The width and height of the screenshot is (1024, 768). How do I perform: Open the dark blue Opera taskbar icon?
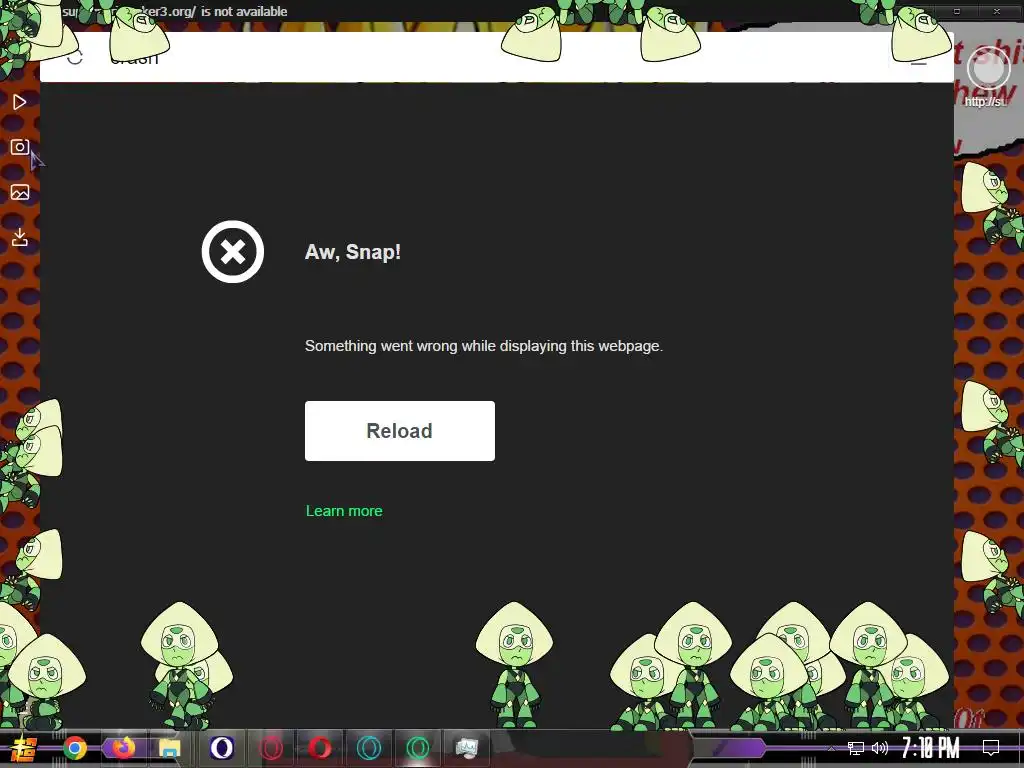(x=222, y=748)
